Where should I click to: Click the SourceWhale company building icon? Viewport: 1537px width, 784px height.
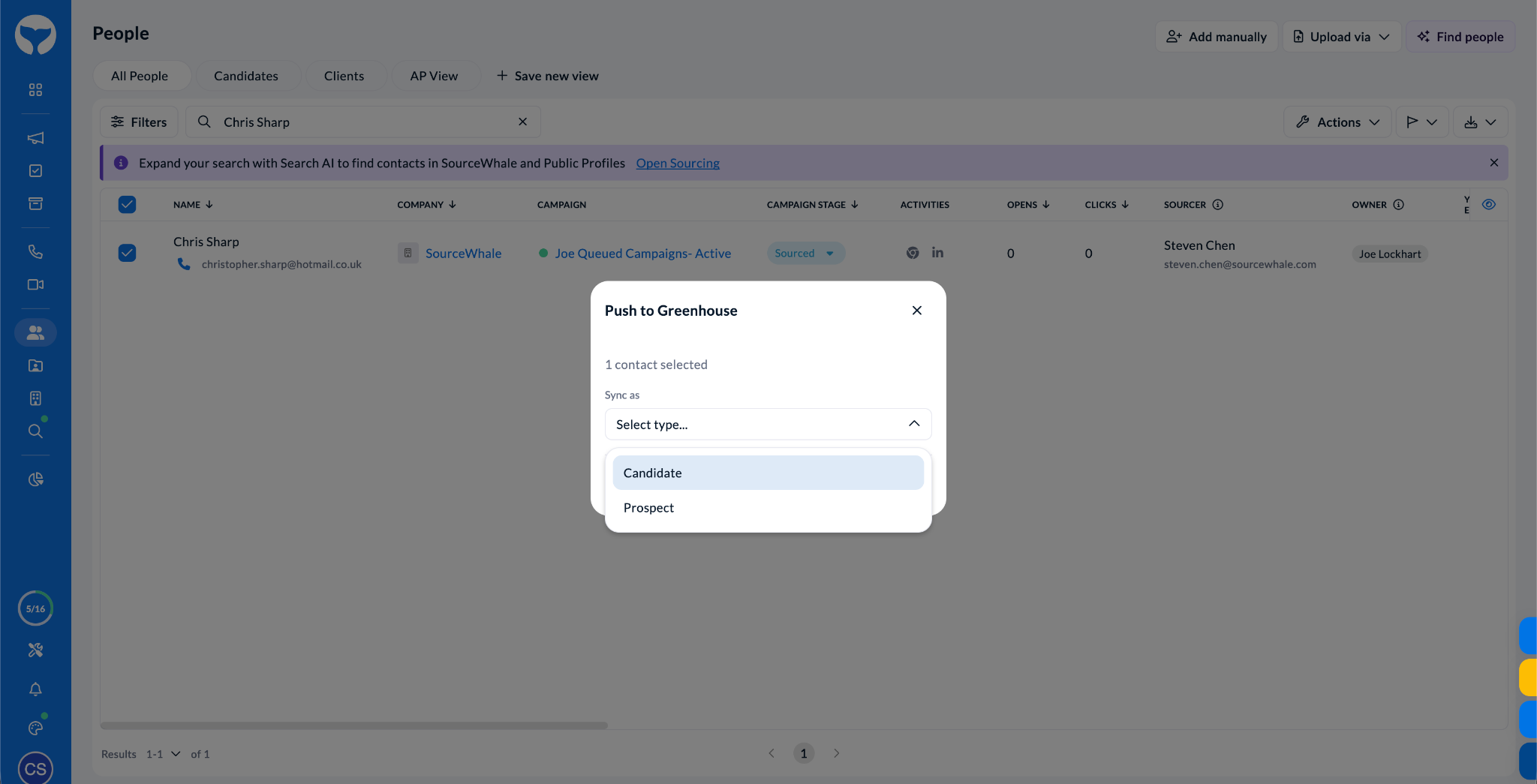coord(408,254)
